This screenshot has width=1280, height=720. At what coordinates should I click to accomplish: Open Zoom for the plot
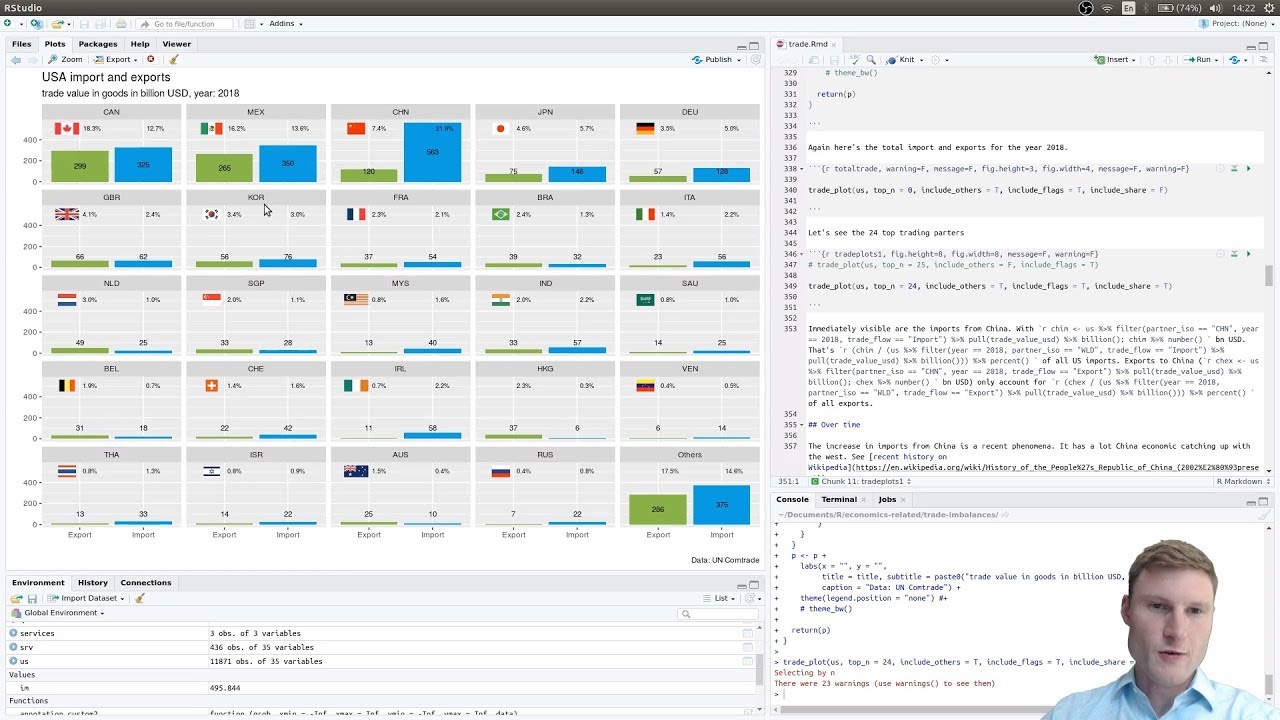pos(65,60)
